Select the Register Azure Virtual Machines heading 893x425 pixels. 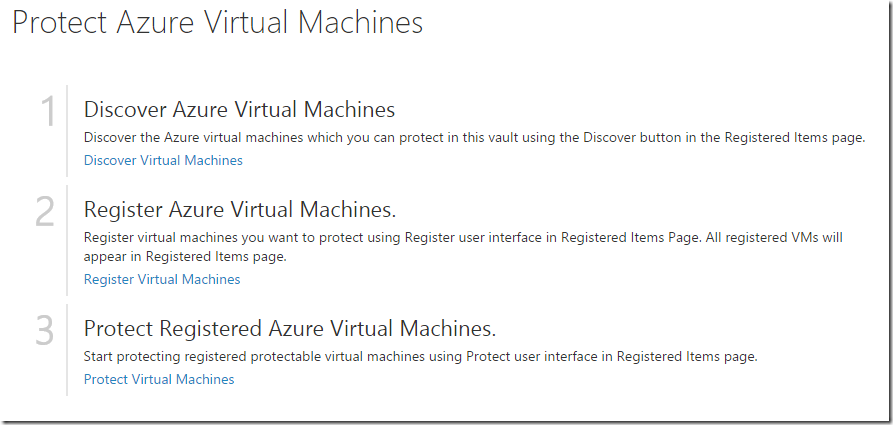[240, 210]
